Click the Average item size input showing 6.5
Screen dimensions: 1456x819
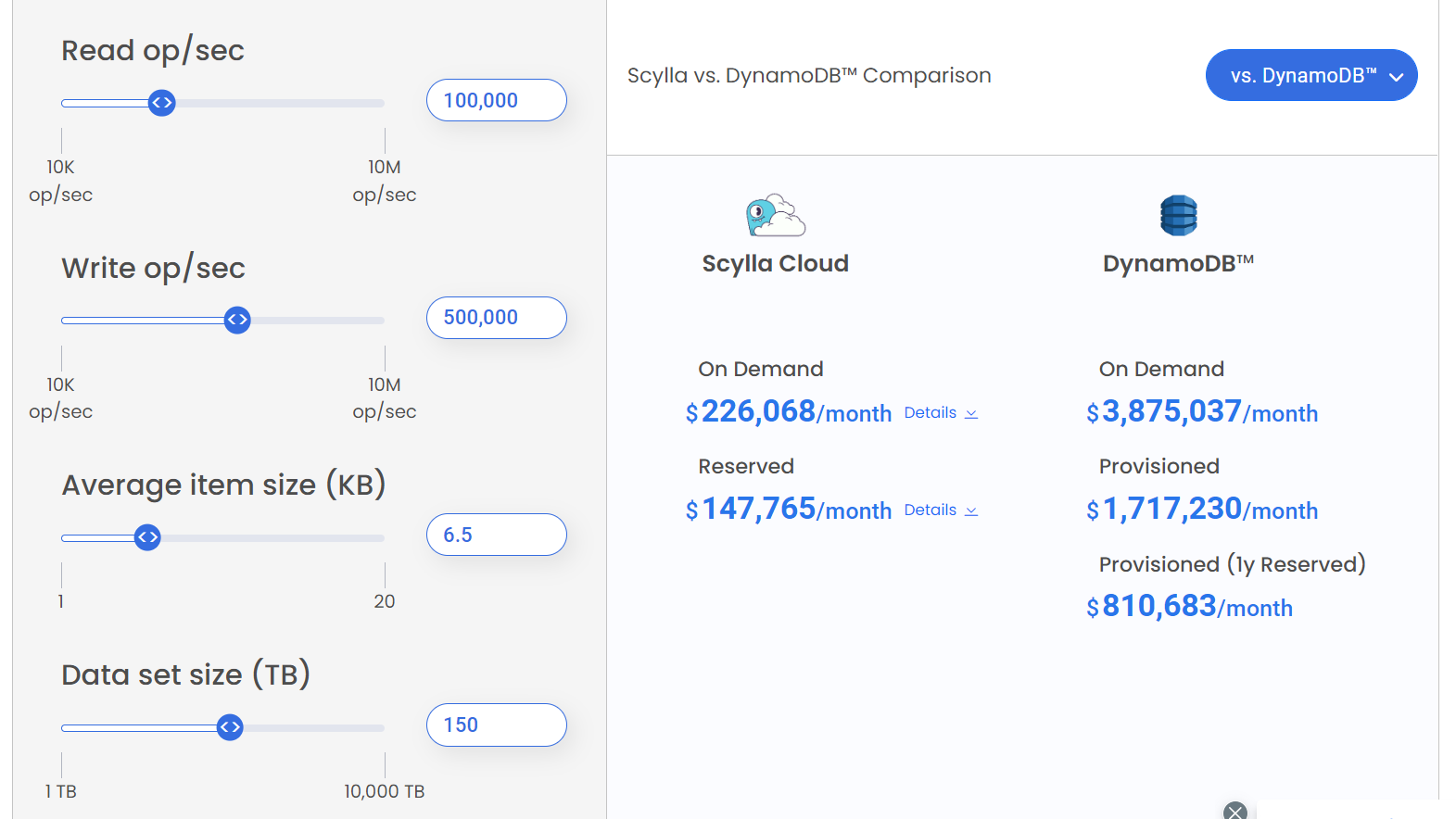[497, 535]
